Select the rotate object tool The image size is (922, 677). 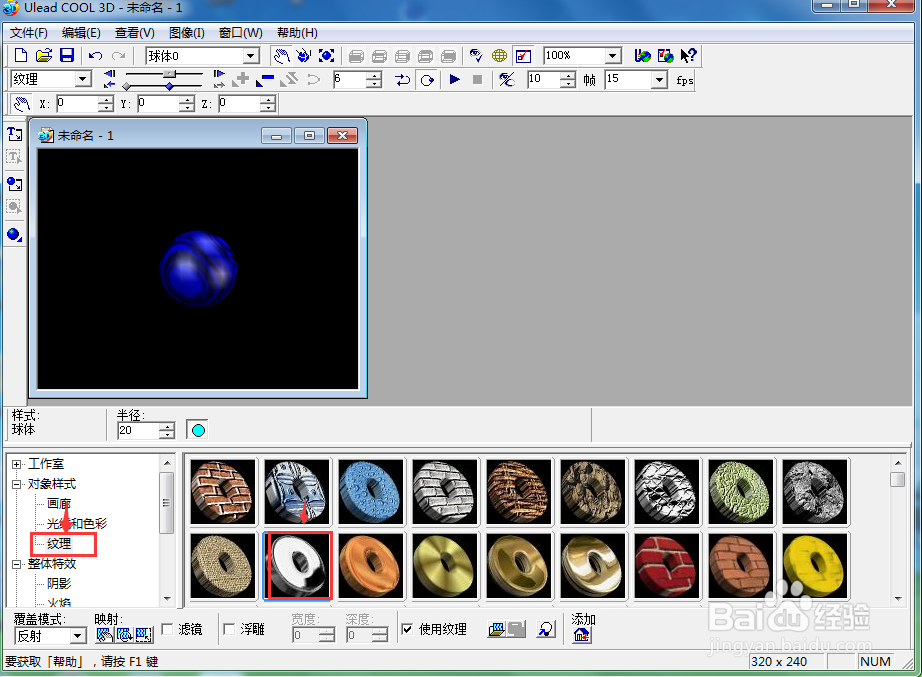pyautogui.click(x=303, y=56)
